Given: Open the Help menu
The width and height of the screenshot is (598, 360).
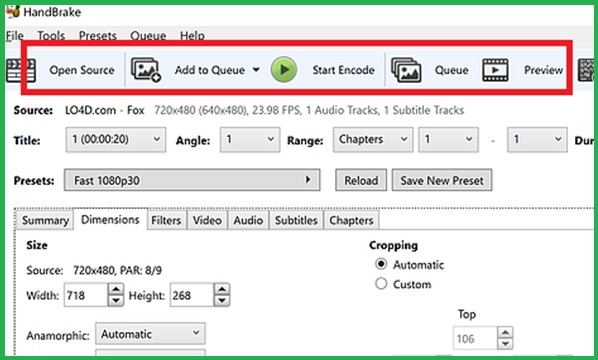Looking at the screenshot, I should (x=192, y=36).
